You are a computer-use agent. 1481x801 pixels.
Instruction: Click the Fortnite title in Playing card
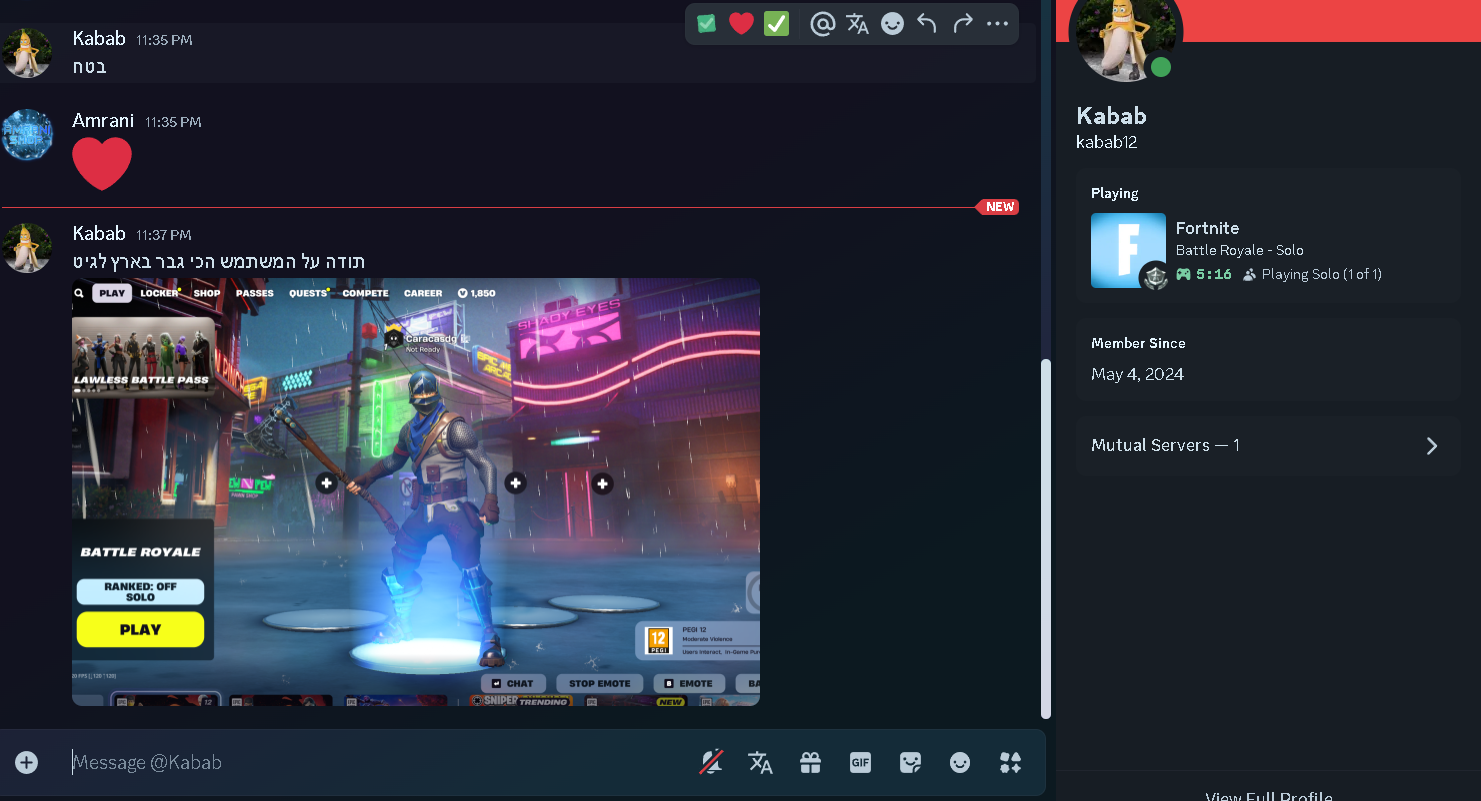[x=1207, y=228]
